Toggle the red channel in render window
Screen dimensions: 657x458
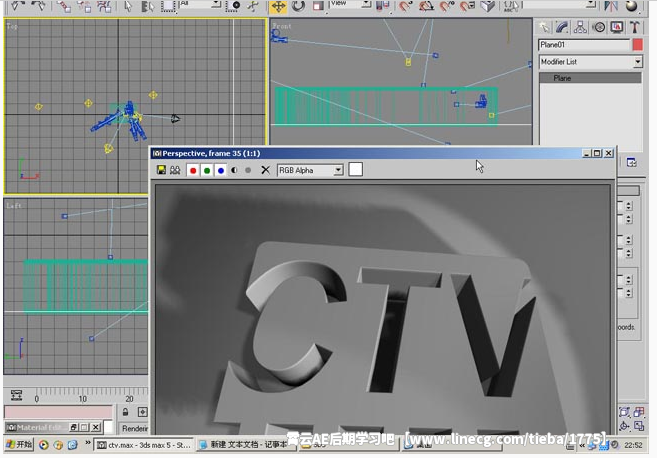(x=193, y=170)
